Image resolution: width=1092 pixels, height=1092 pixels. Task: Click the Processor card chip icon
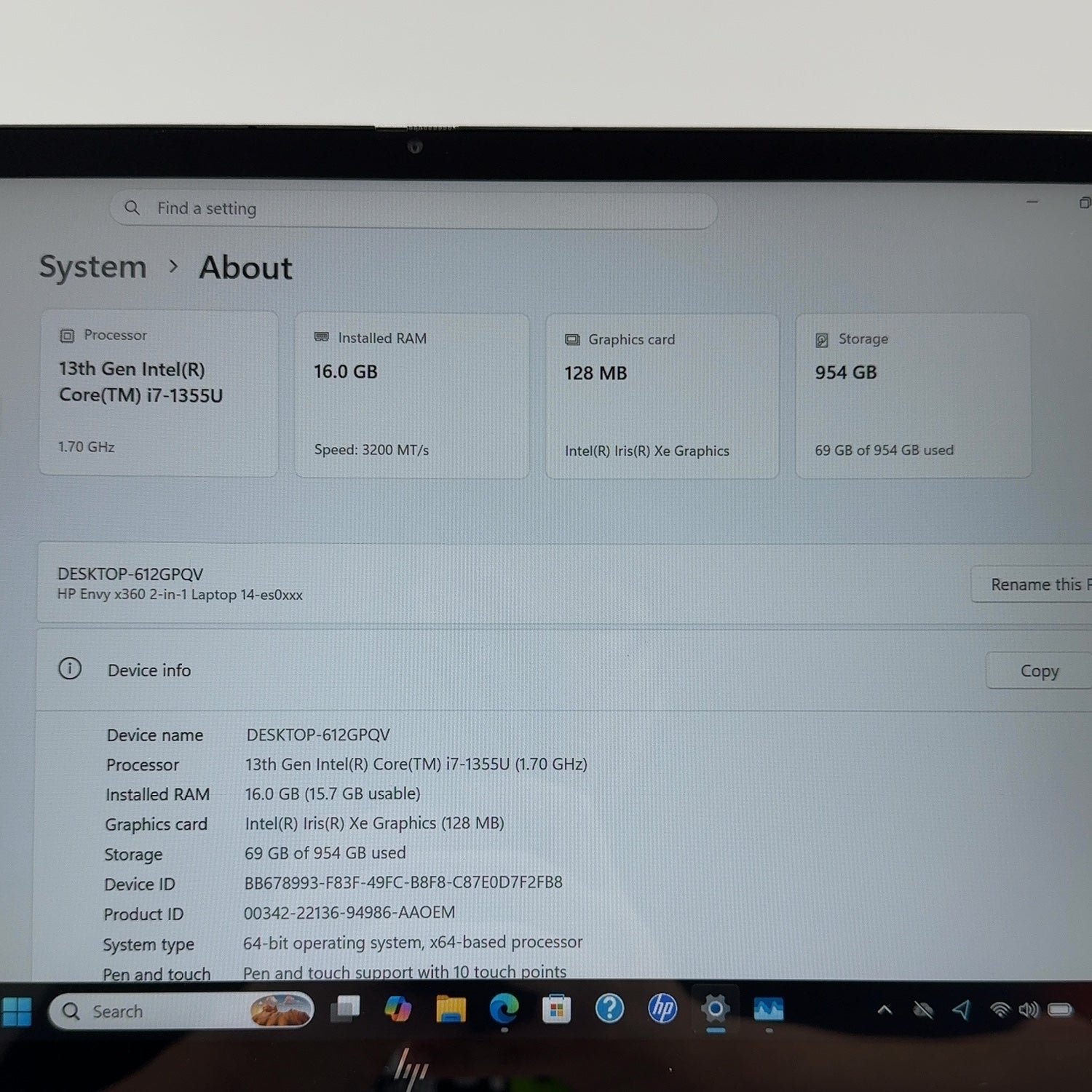[67, 336]
